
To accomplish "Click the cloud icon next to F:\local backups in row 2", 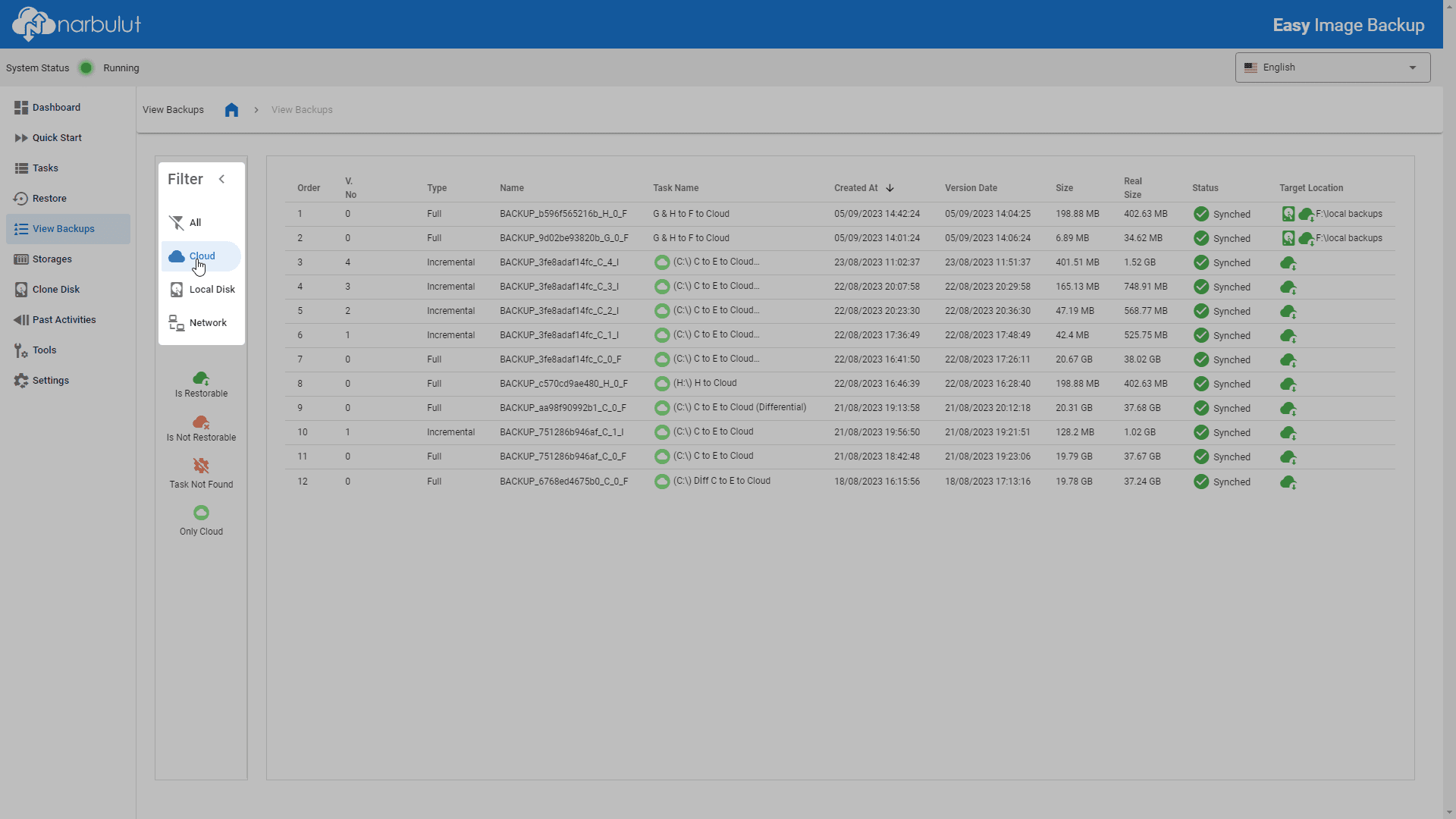I will (x=1307, y=239).
